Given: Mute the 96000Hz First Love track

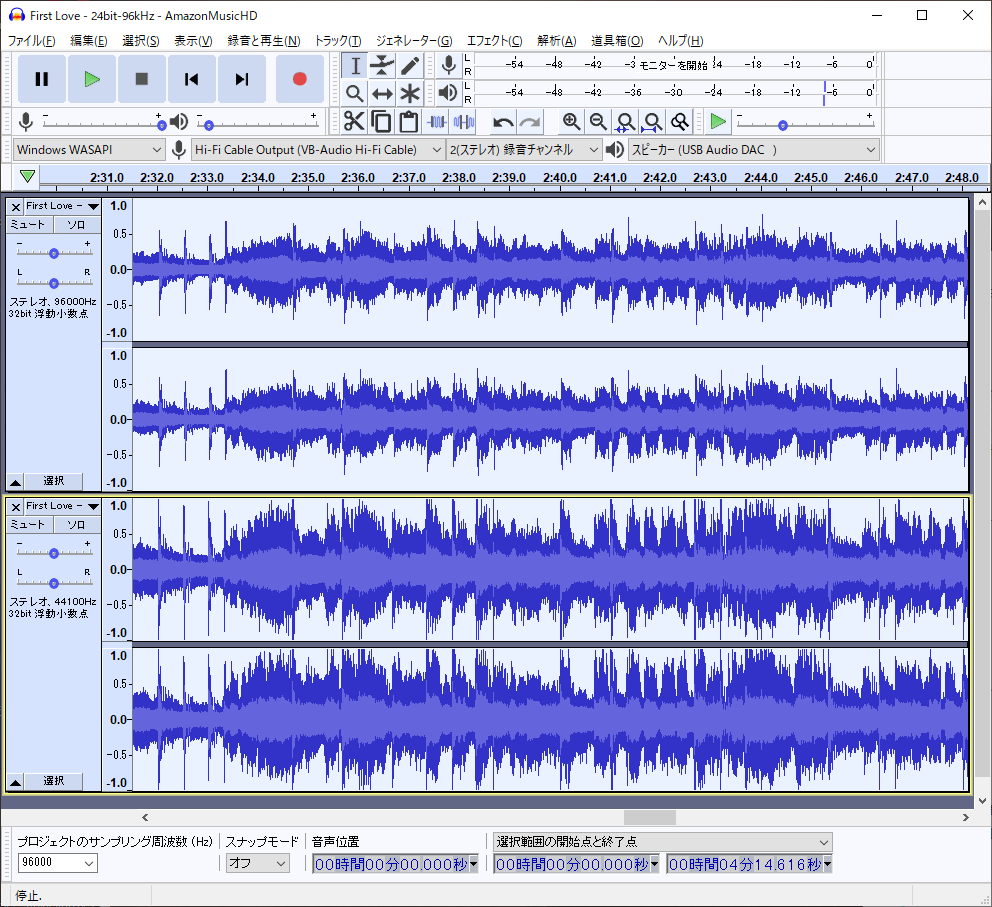Looking at the screenshot, I should pos(28,225).
